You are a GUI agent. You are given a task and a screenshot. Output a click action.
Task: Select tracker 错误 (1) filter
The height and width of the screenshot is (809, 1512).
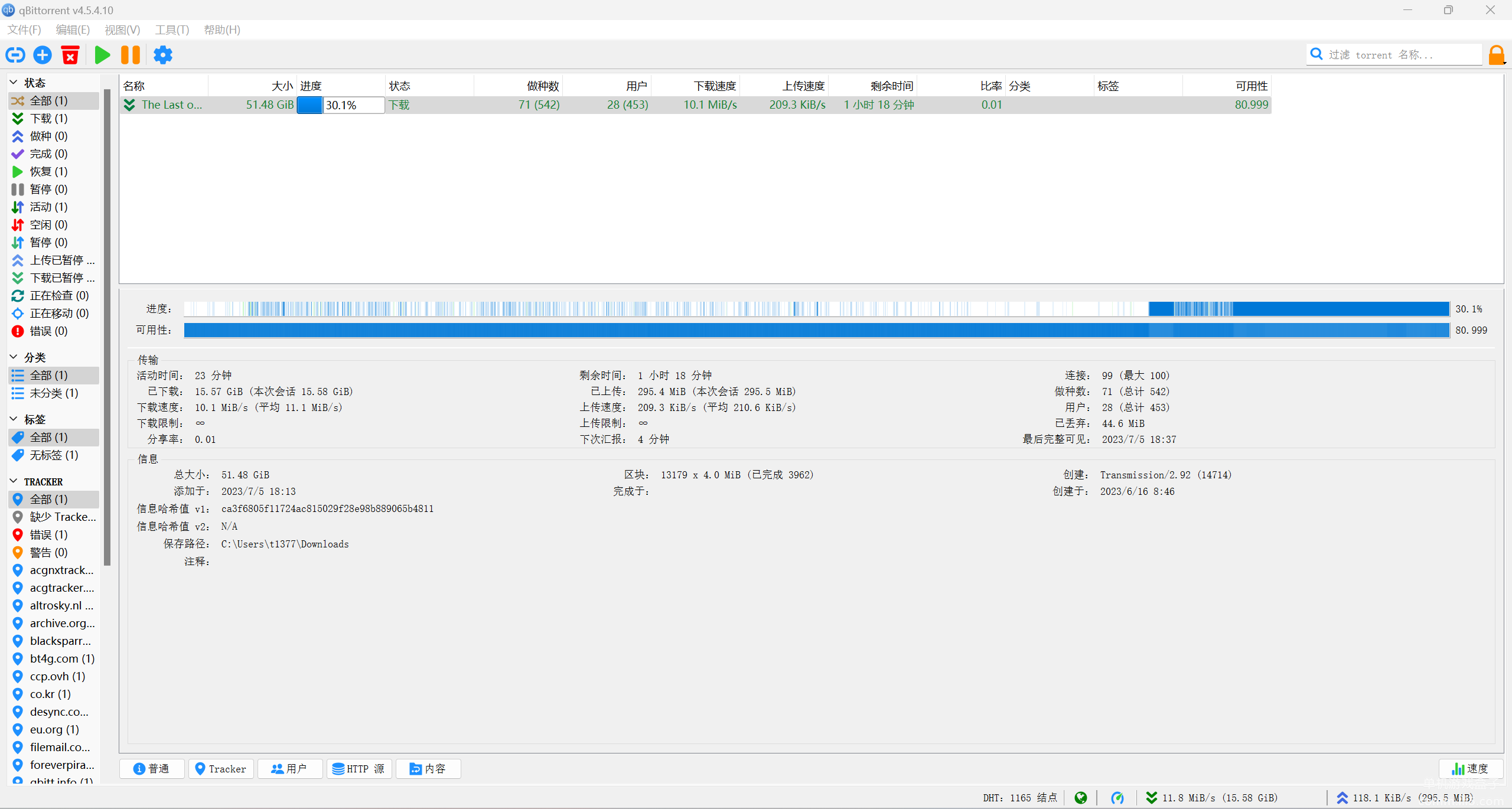tap(54, 534)
